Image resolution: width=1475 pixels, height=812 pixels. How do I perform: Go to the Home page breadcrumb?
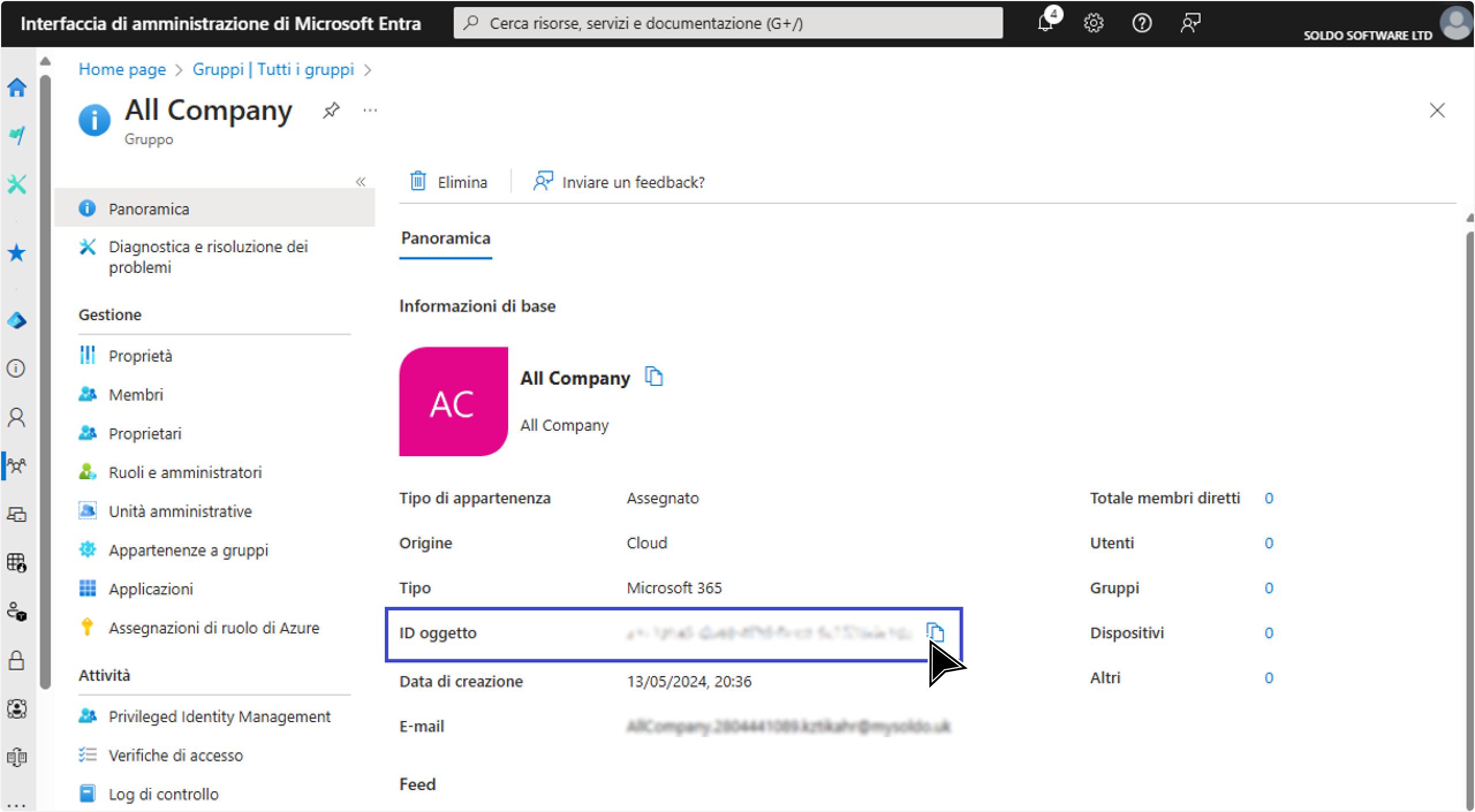click(122, 70)
